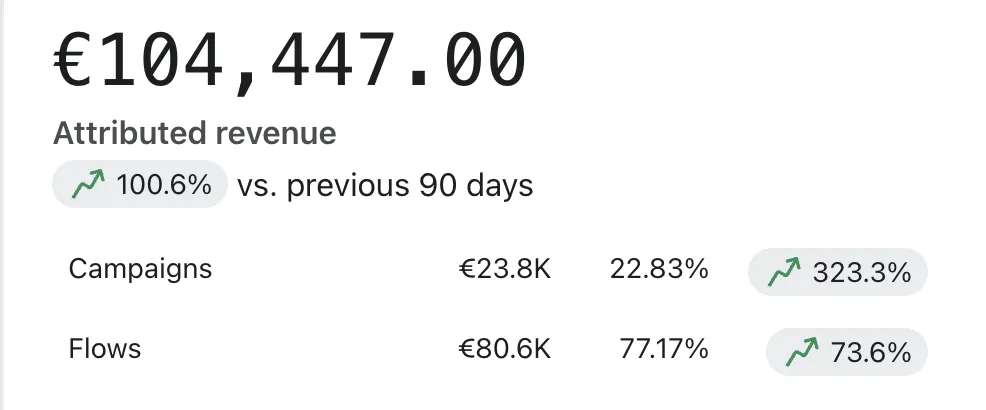Click the green trend arrow beside 100.6%
The image size is (986, 410).
[87, 184]
